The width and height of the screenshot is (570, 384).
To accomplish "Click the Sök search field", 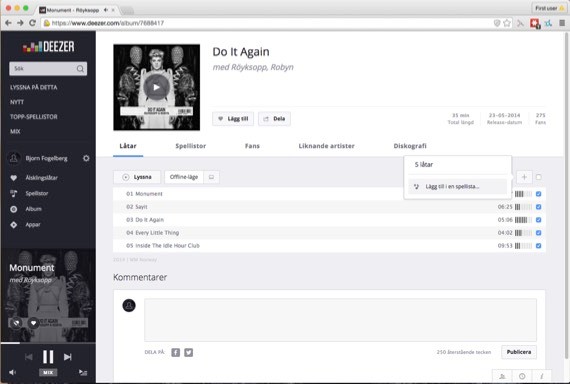I will 48,69.
